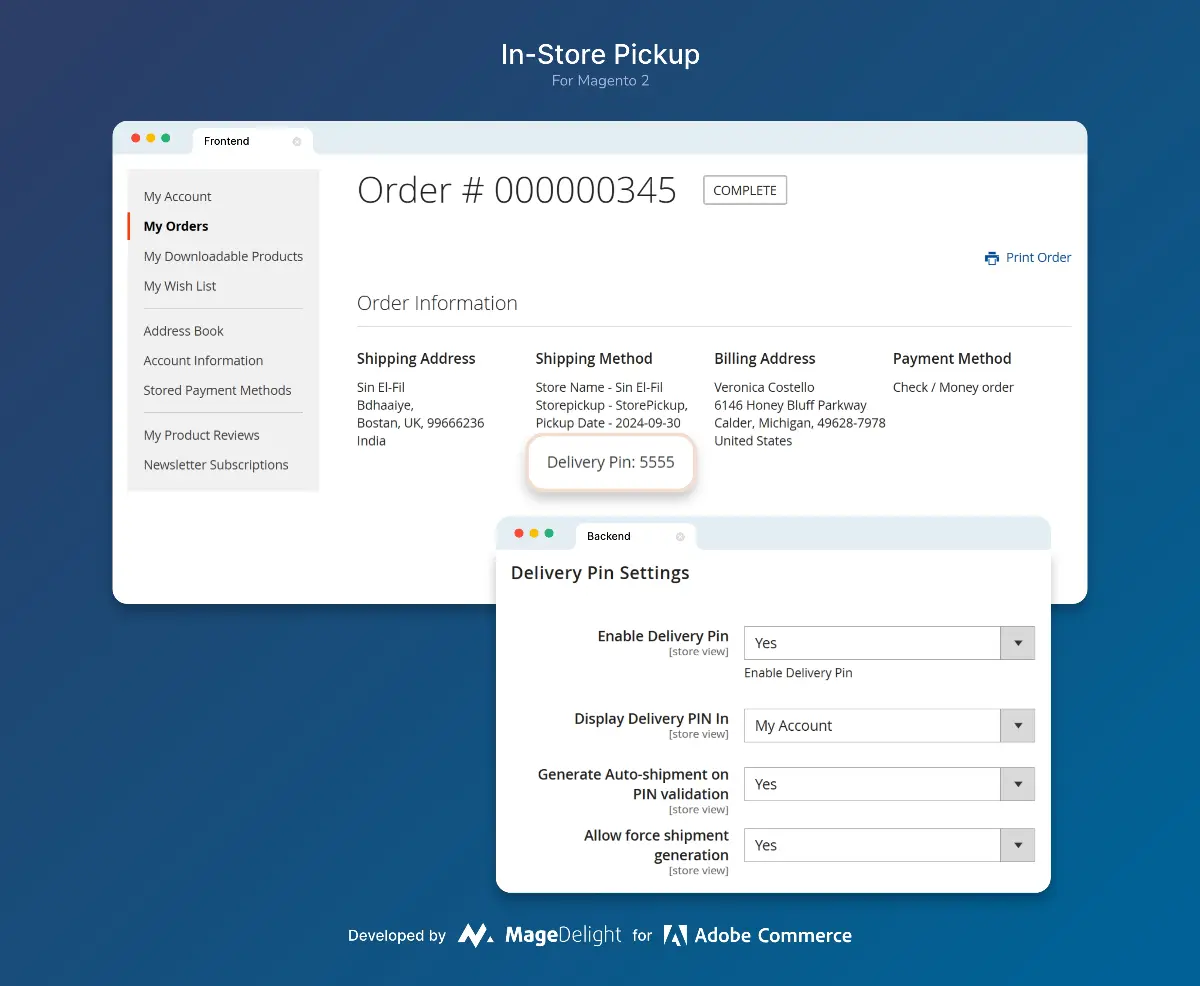The width and height of the screenshot is (1200, 986).
Task: Go to My Downloadable Products
Action: pyautogui.click(x=223, y=257)
